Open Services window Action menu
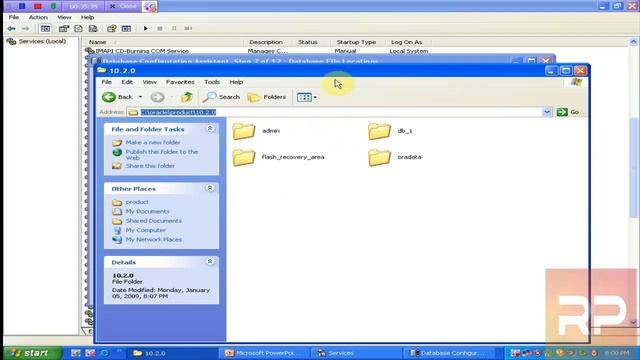The width and height of the screenshot is (640, 360). [38, 18]
